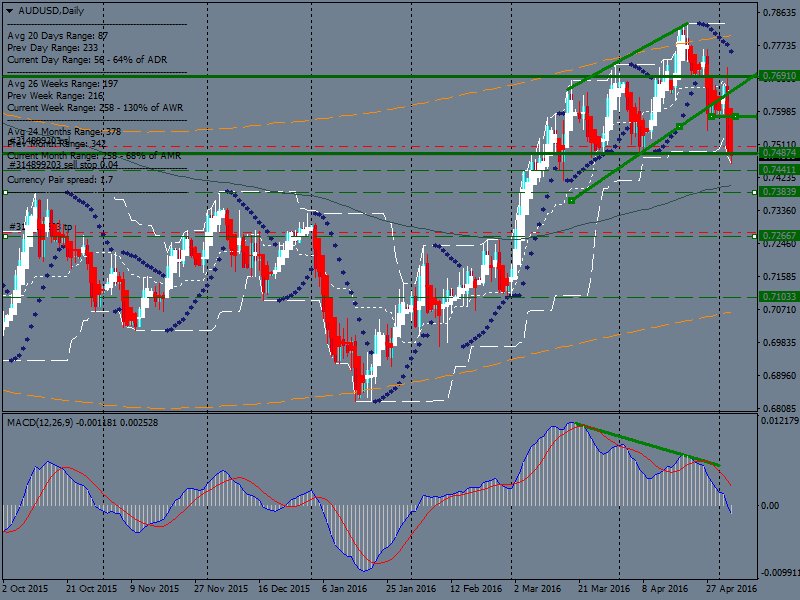800x600 pixels.
Task: Click the 0.73360 price axis value
Action: [x=779, y=210]
